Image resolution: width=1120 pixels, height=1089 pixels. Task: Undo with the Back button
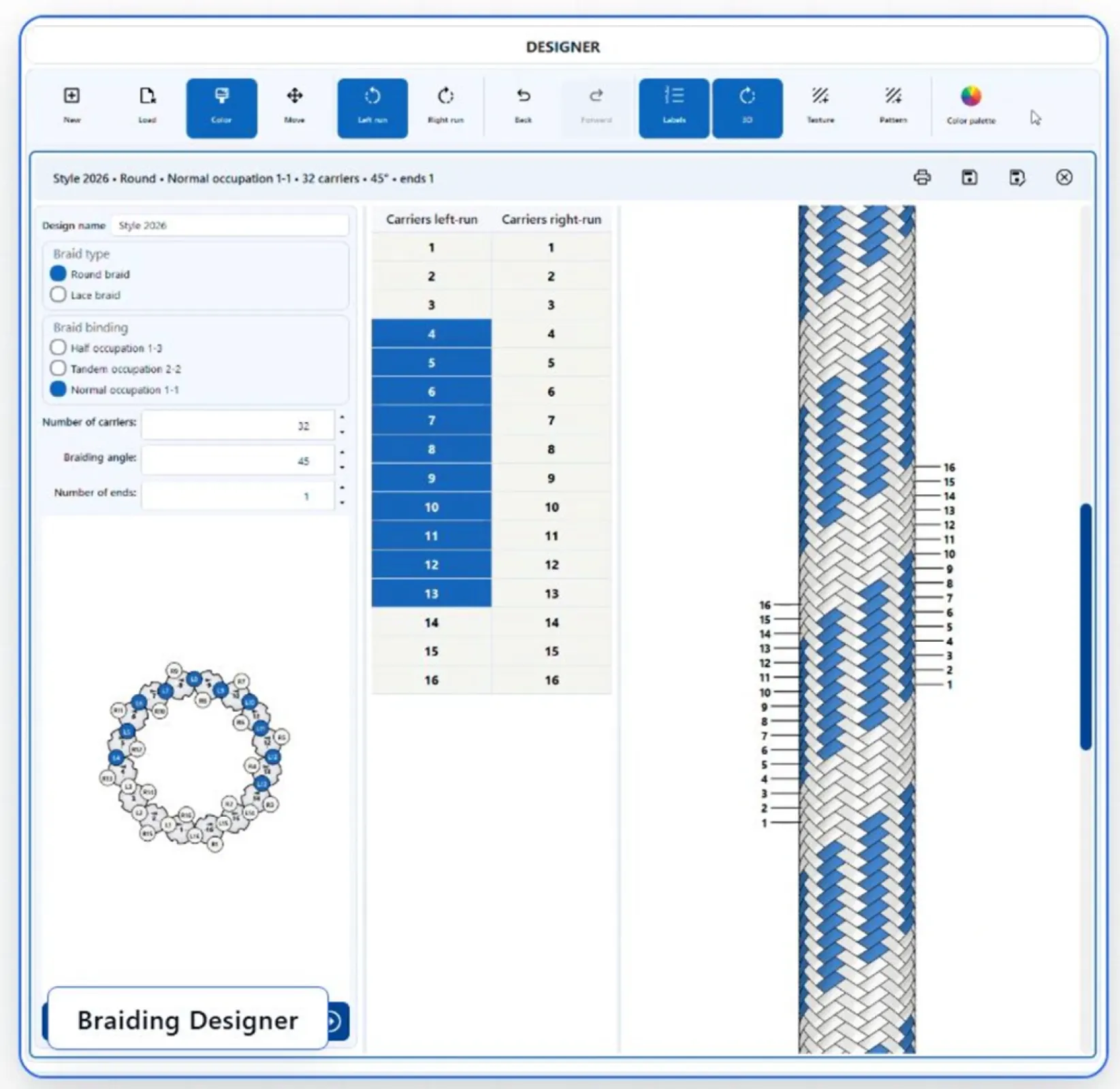pyautogui.click(x=523, y=107)
